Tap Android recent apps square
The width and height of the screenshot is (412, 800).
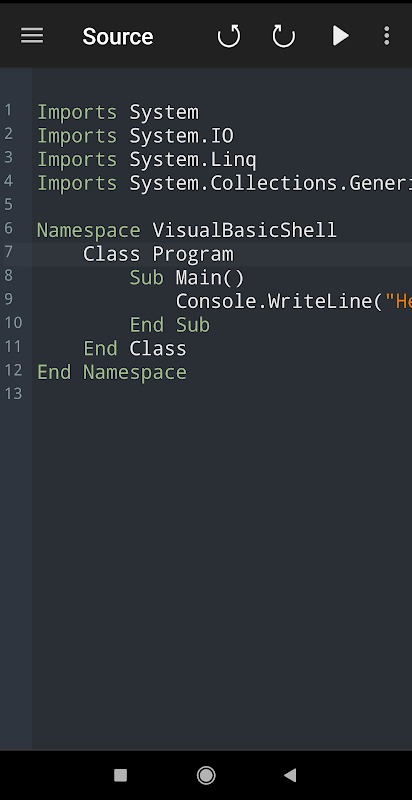120,776
